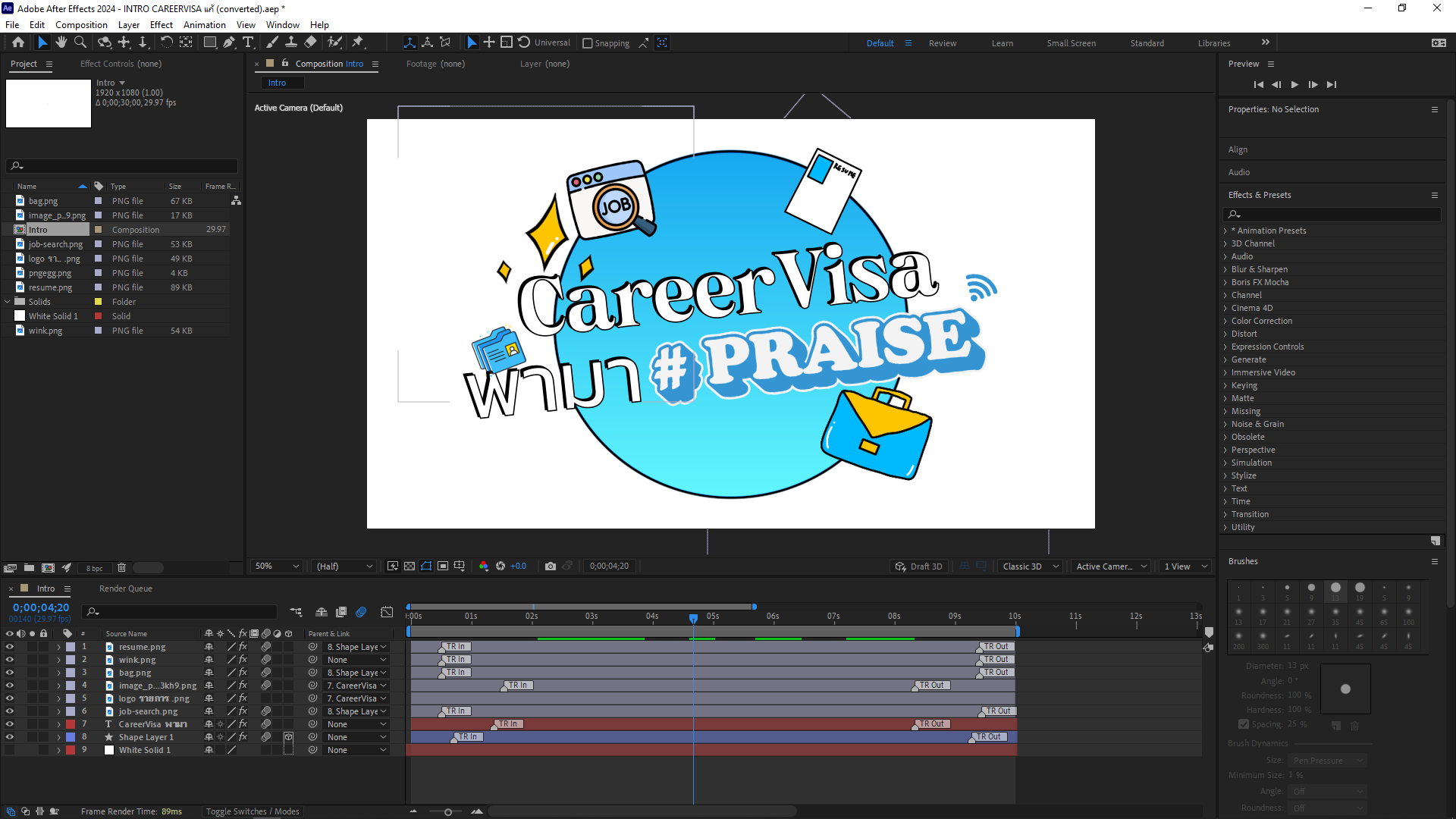The height and width of the screenshot is (819, 1456).
Task: Delete selected project item with trash icon
Action: (121, 567)
